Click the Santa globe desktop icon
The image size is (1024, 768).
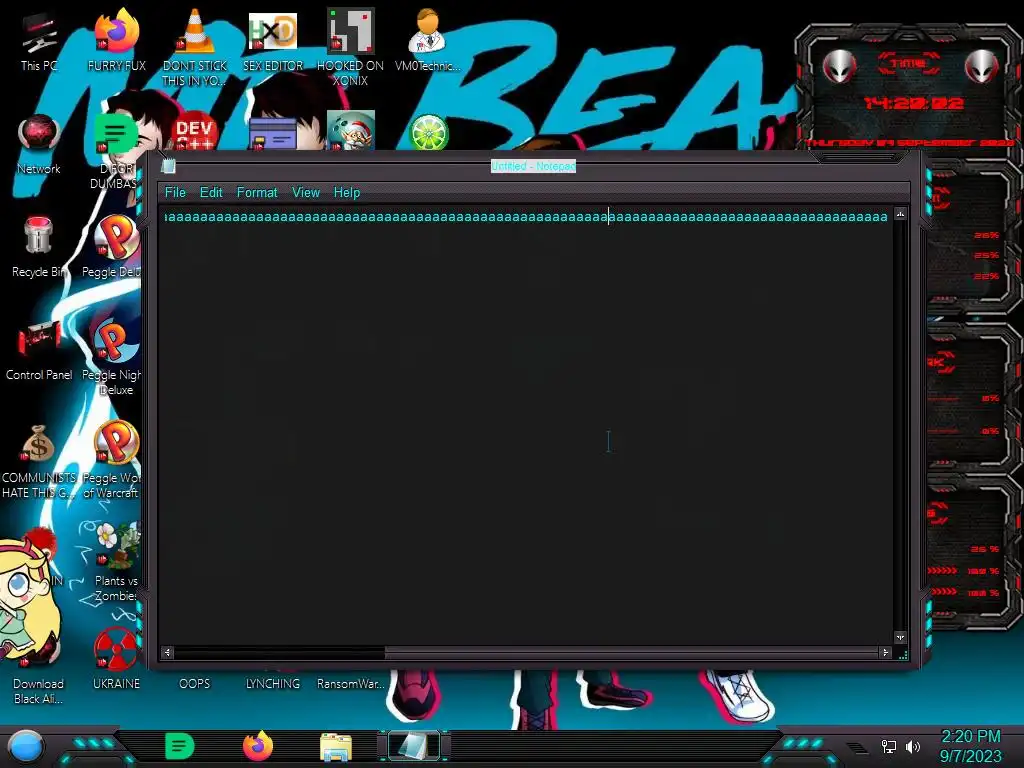(351, 131)
